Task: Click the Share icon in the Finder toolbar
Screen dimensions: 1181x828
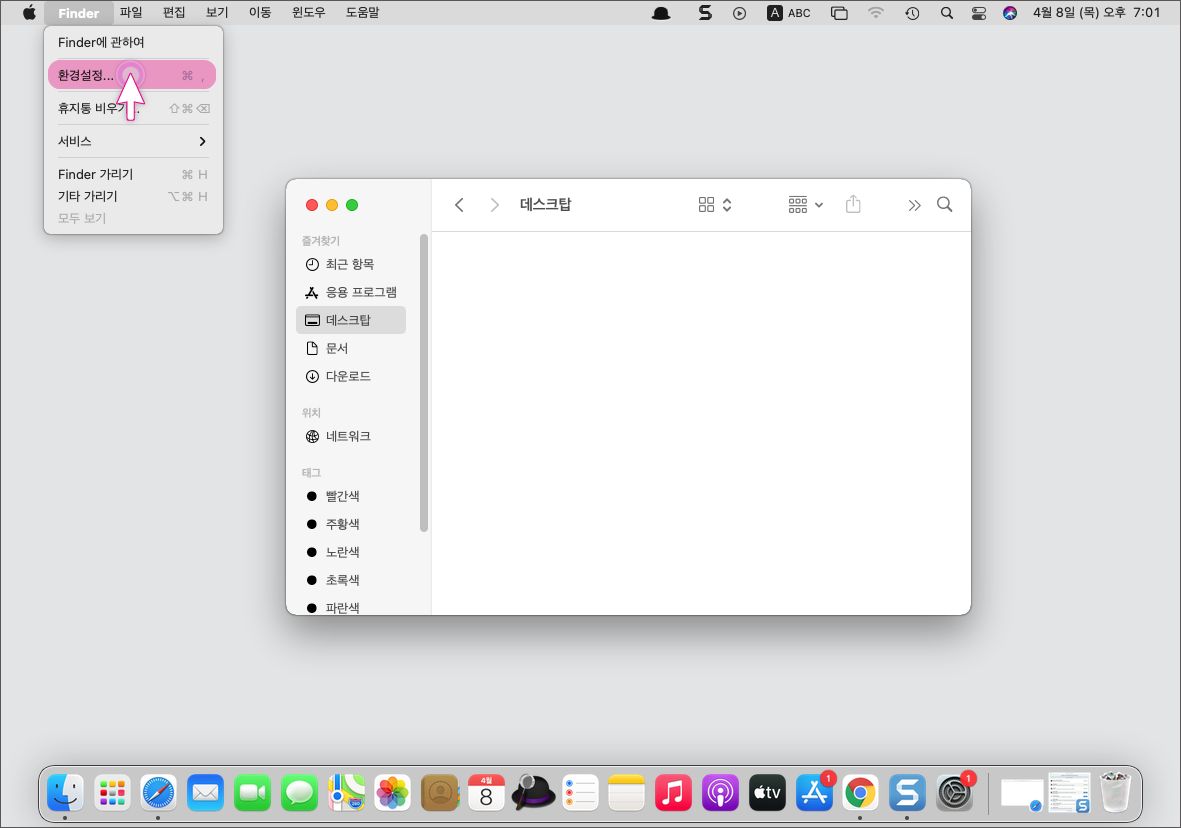Action: click(x=853, y=204)
